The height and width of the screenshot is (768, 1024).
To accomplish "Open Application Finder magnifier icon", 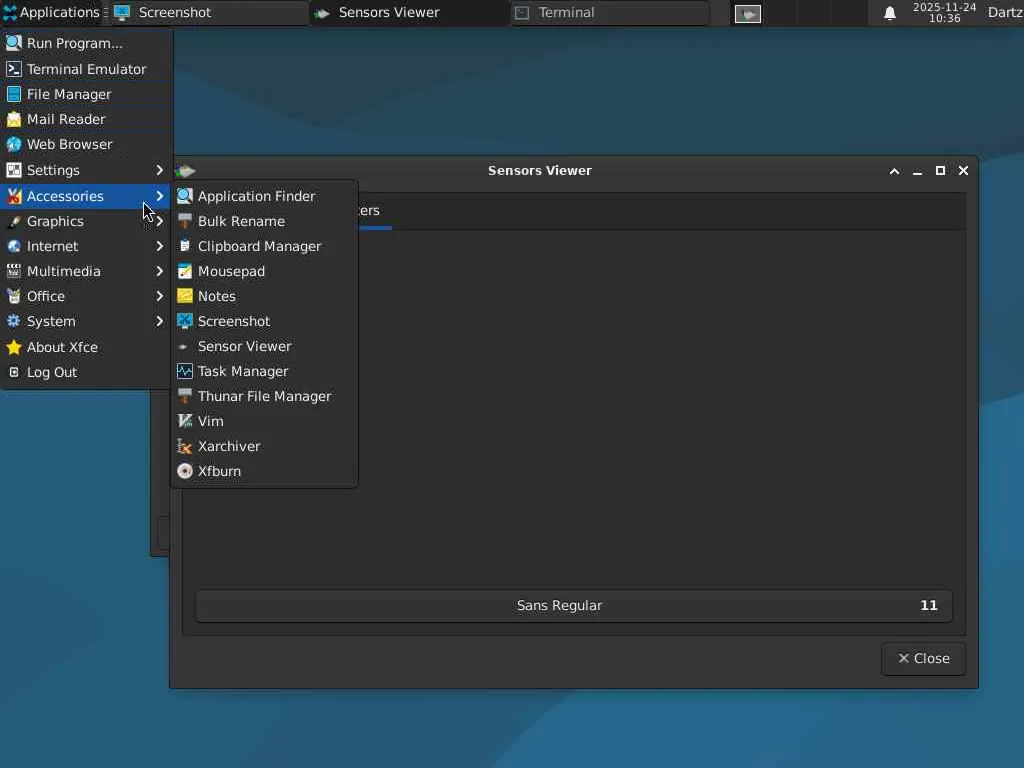I will 185,196.
